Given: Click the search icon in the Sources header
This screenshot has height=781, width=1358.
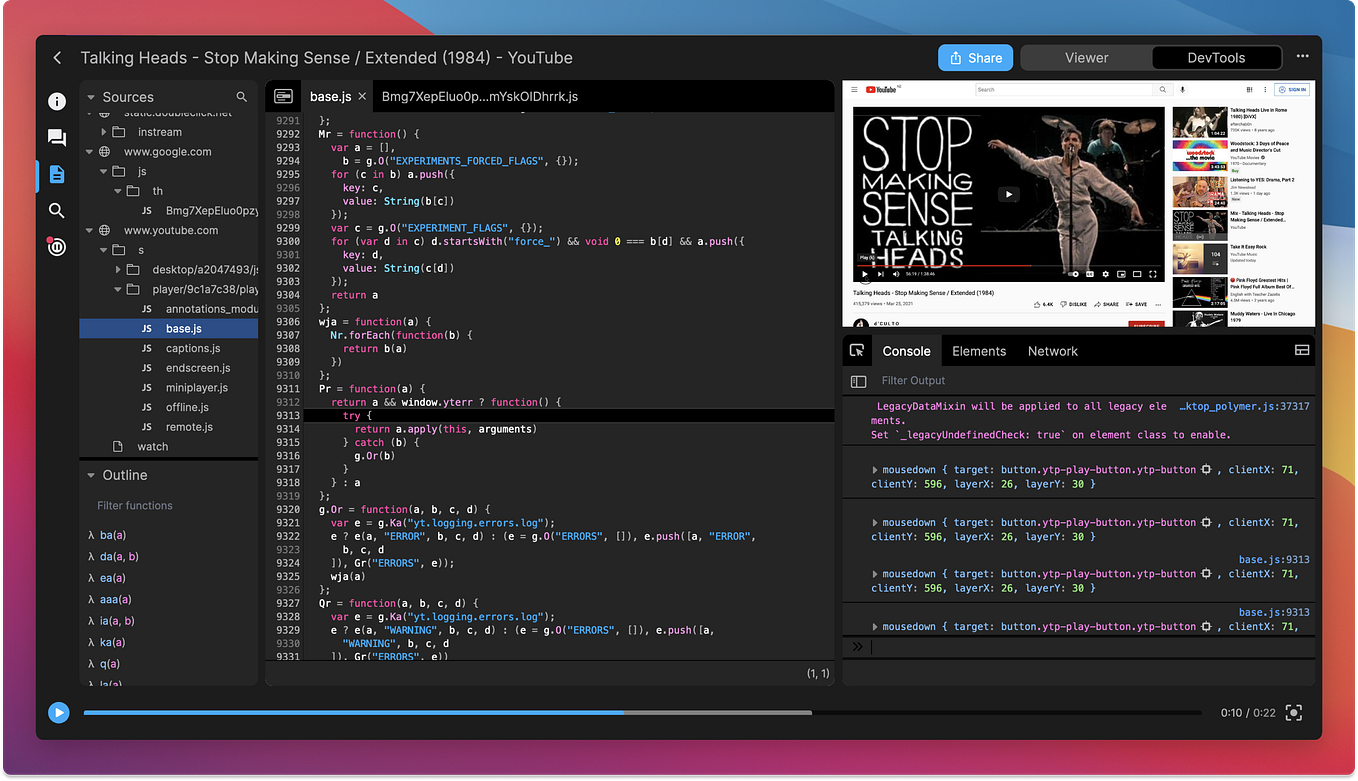Looking at the screenshot, I should [x=240, y=97].
